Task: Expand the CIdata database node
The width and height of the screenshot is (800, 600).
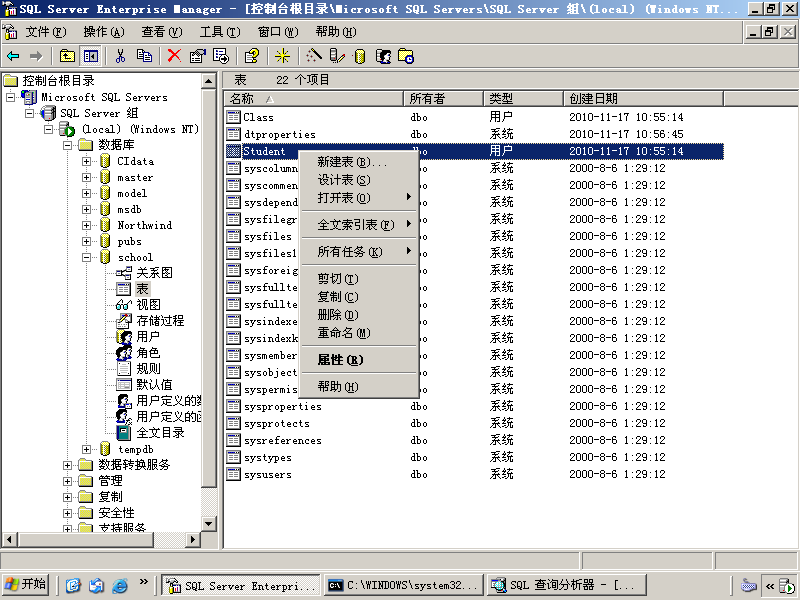Action: (x=86, y=162)
